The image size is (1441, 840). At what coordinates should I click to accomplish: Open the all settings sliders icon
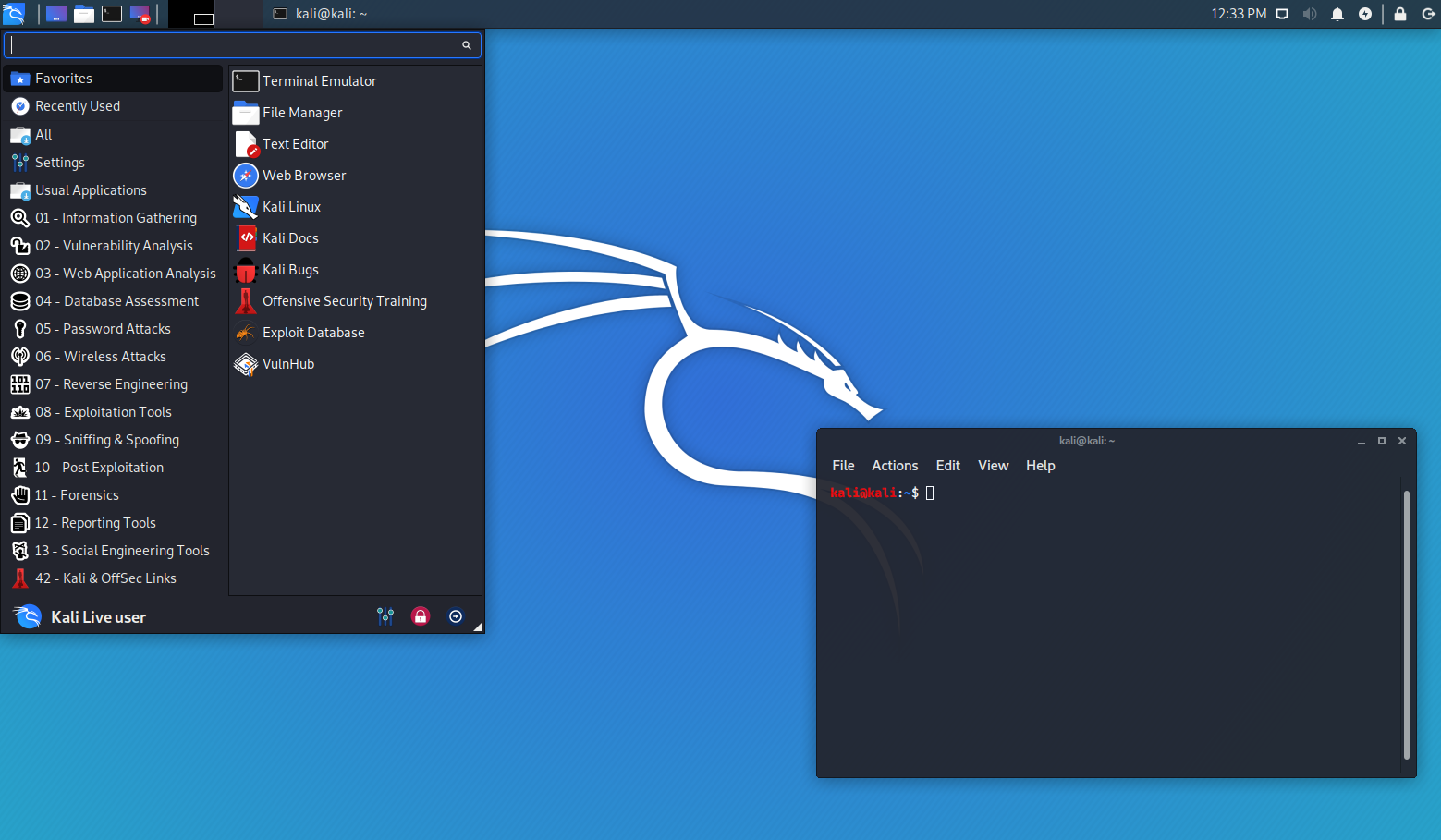pyautogui.click(x=385, y=615)
